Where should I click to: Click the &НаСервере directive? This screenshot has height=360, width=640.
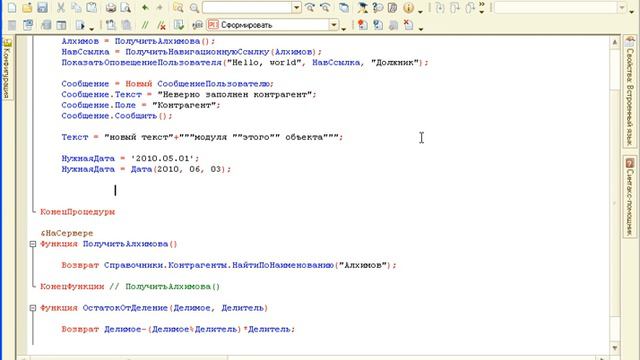pyautogui.click(x=67, y=233)
